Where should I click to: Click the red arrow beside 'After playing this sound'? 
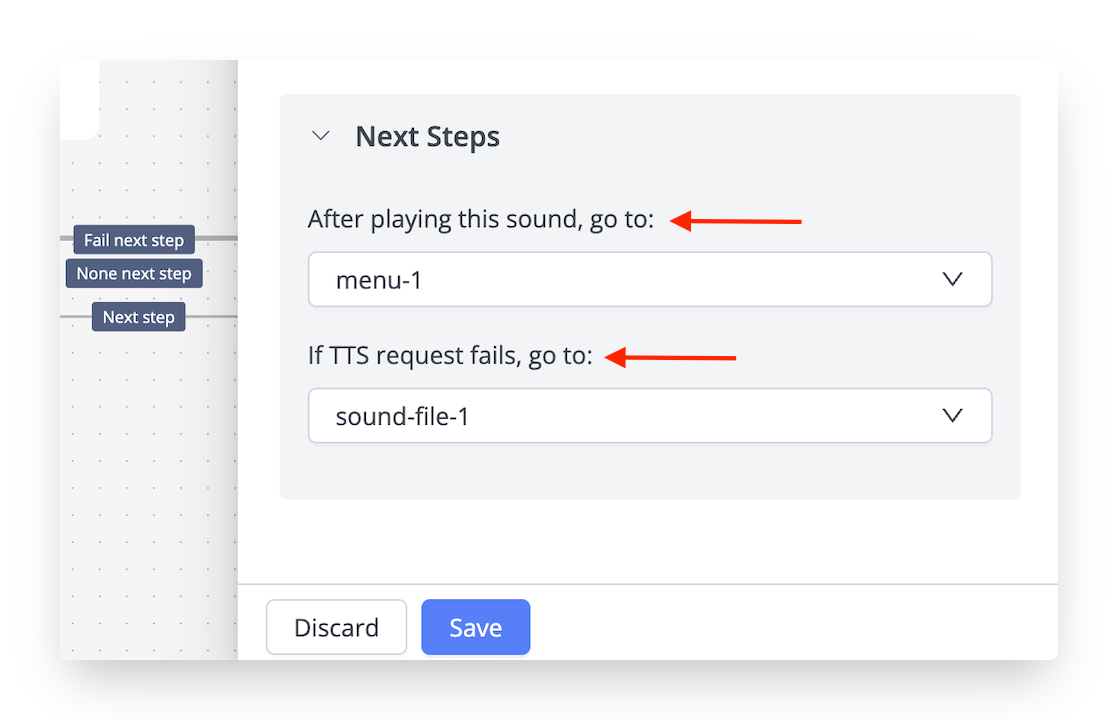coord(736,220)
